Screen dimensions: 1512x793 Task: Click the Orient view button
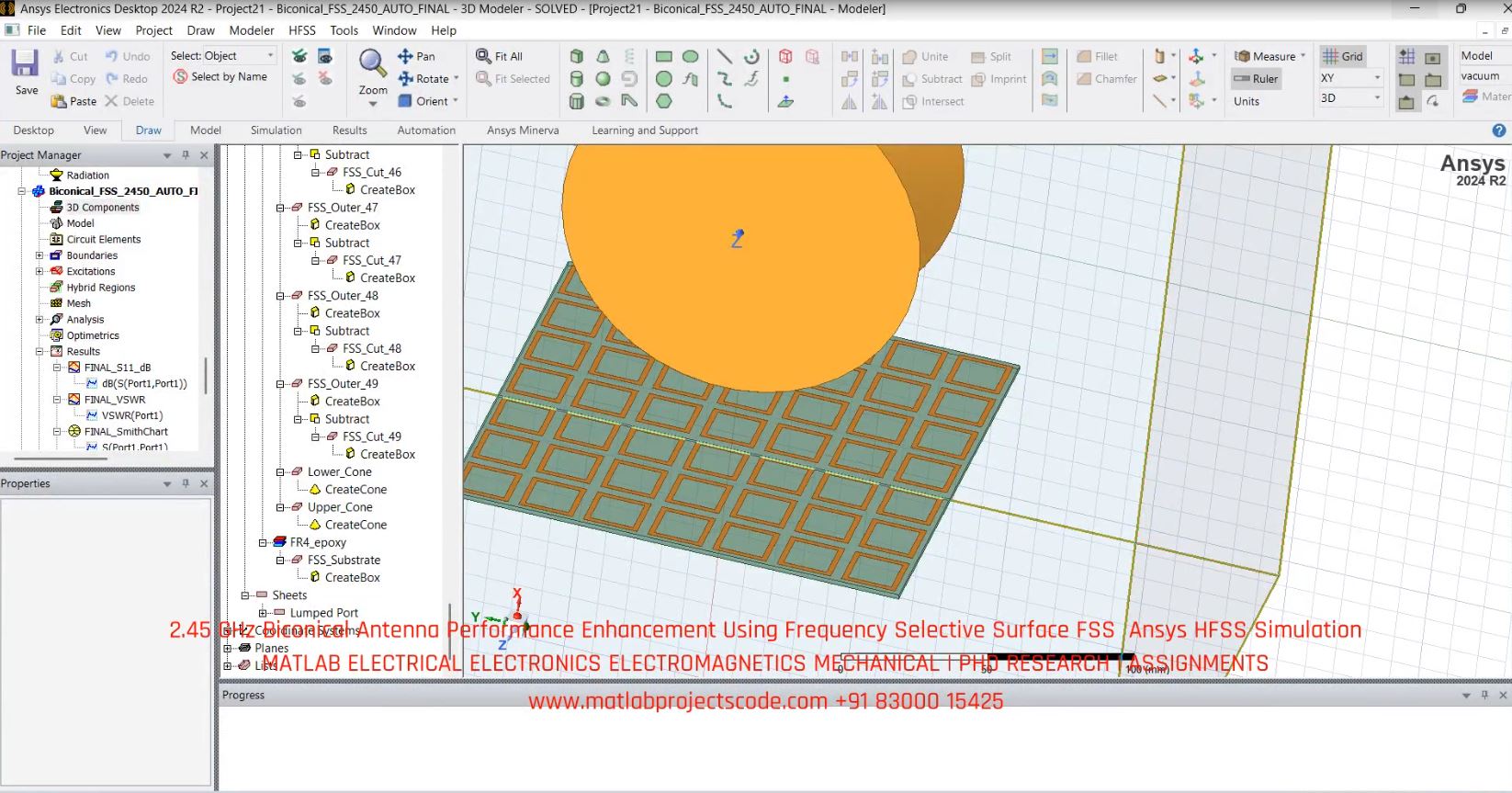[x=428, y=101]
